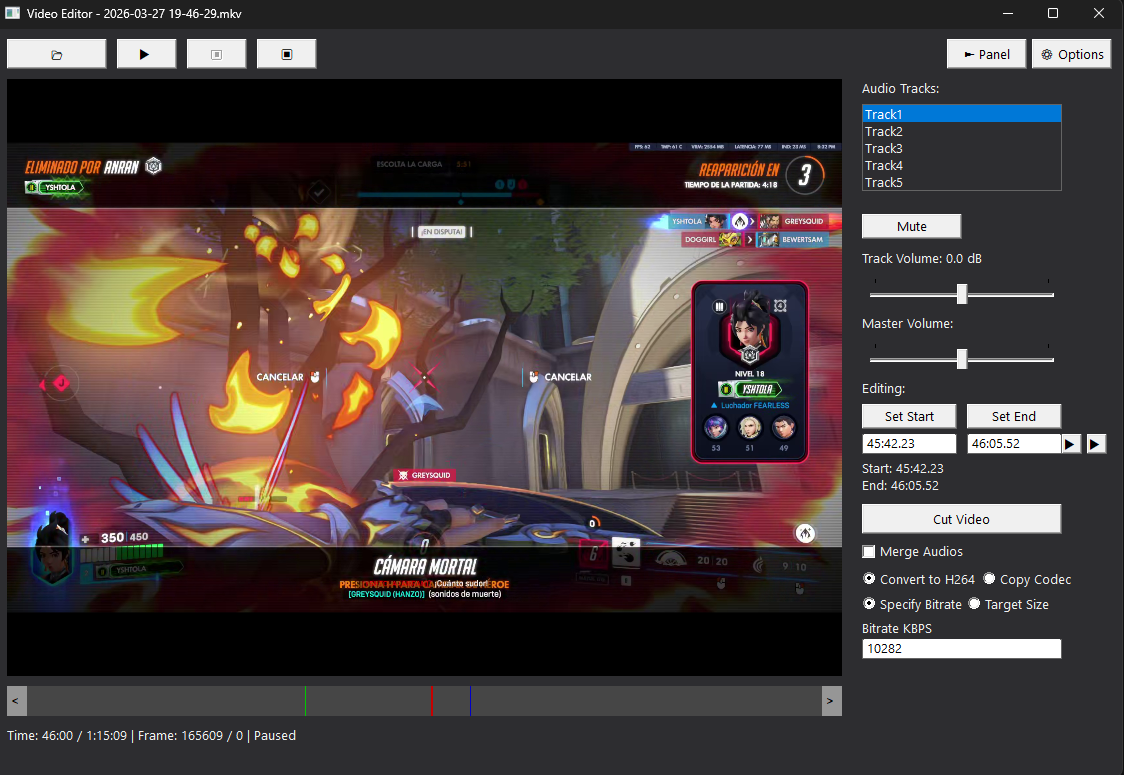1124x775 pixels.
Task: Click the End: 46:05.52 label
Action: point(900,485)
